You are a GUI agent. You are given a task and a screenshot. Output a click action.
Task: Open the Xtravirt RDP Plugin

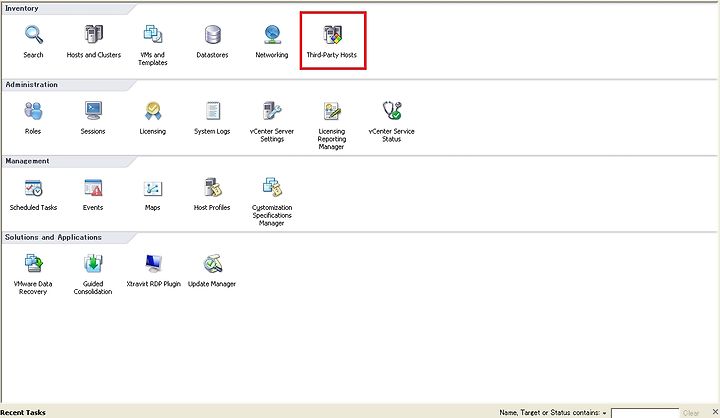click(x=153, y=264)
